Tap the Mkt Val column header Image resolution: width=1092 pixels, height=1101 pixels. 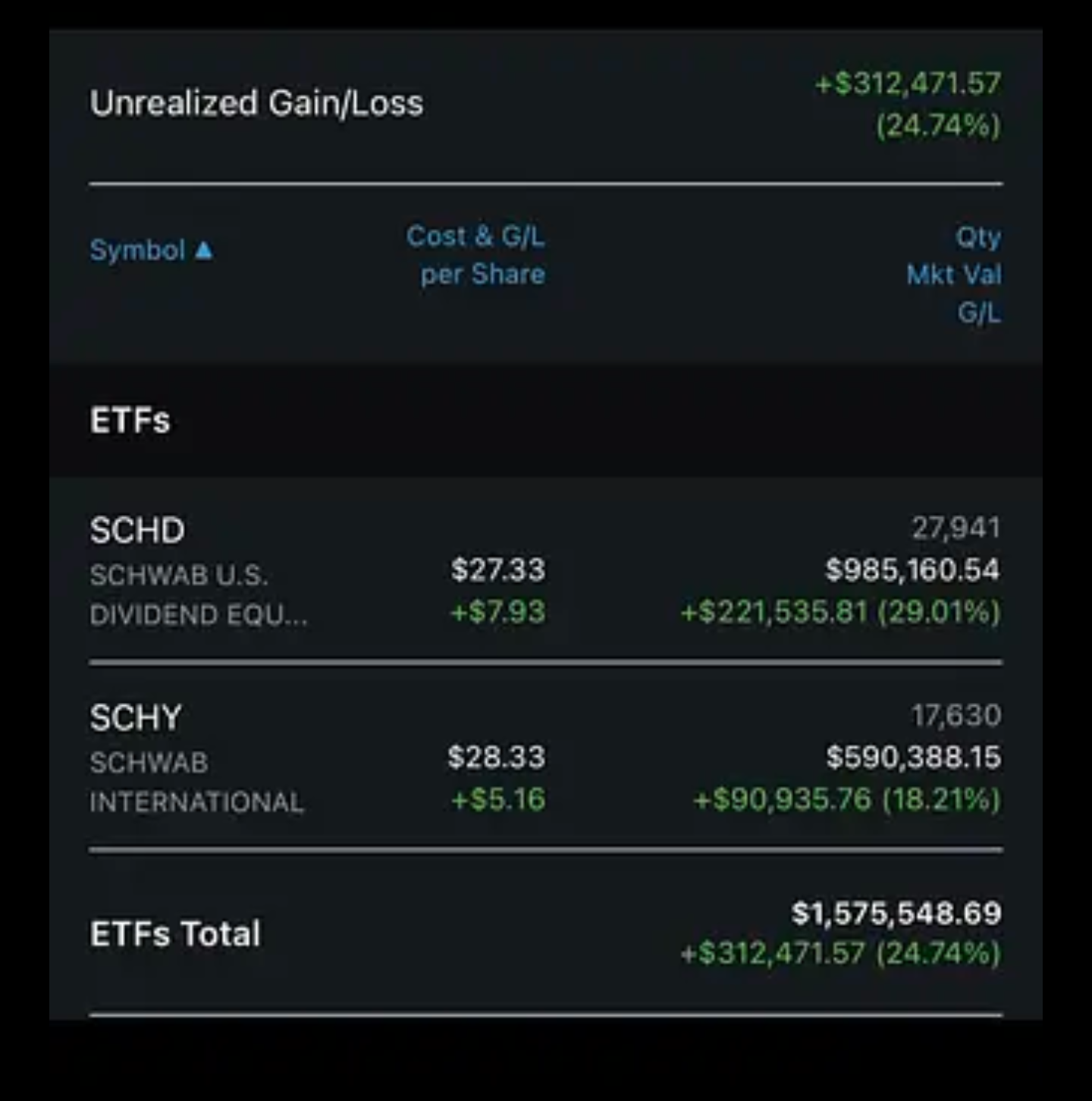(x=954, y=274)
